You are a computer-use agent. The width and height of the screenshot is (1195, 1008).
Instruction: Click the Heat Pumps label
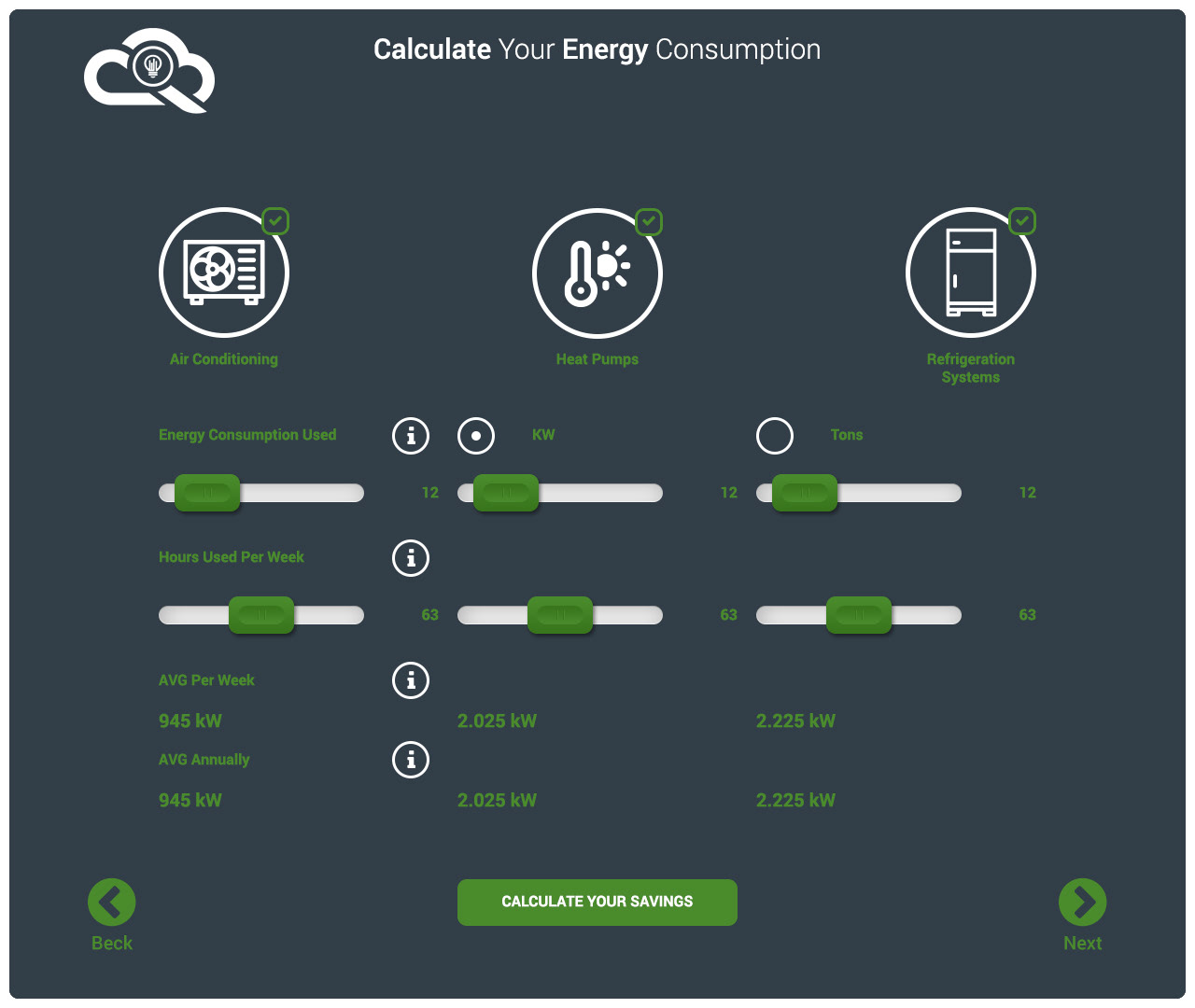click(597, 359)
